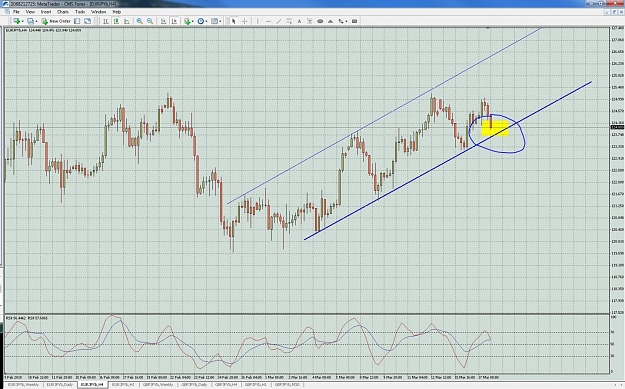Open the File menu
Viewport: 625px width, 389px height.
pos(16,12)
